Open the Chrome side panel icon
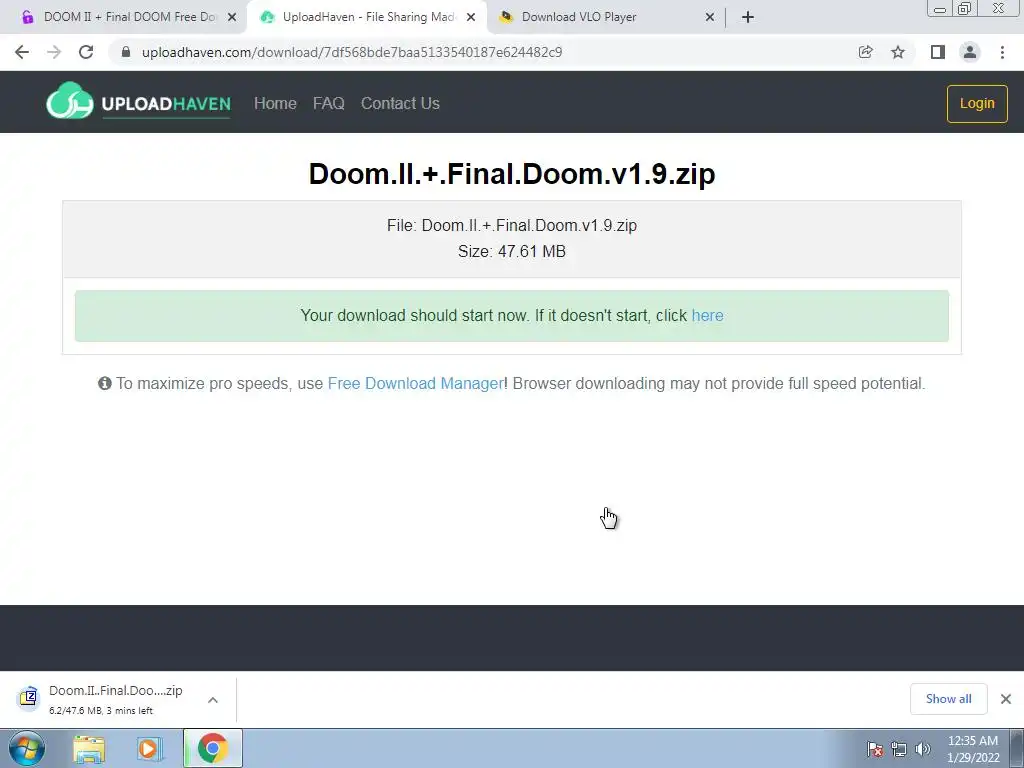The width and height of the screenshot is (1024, 768). pos(938,52)
